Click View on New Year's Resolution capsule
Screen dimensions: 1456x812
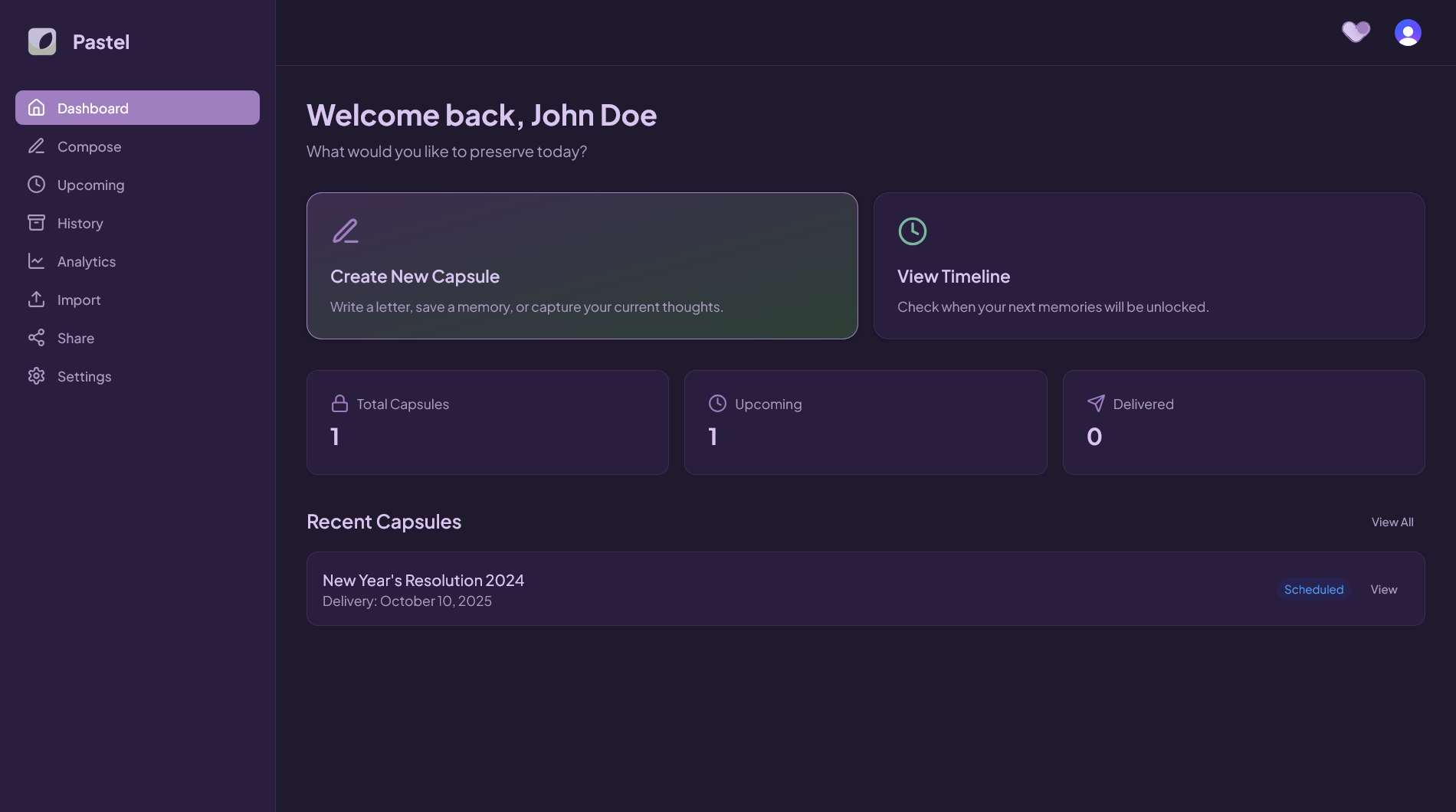click(x=1383, y=589)
